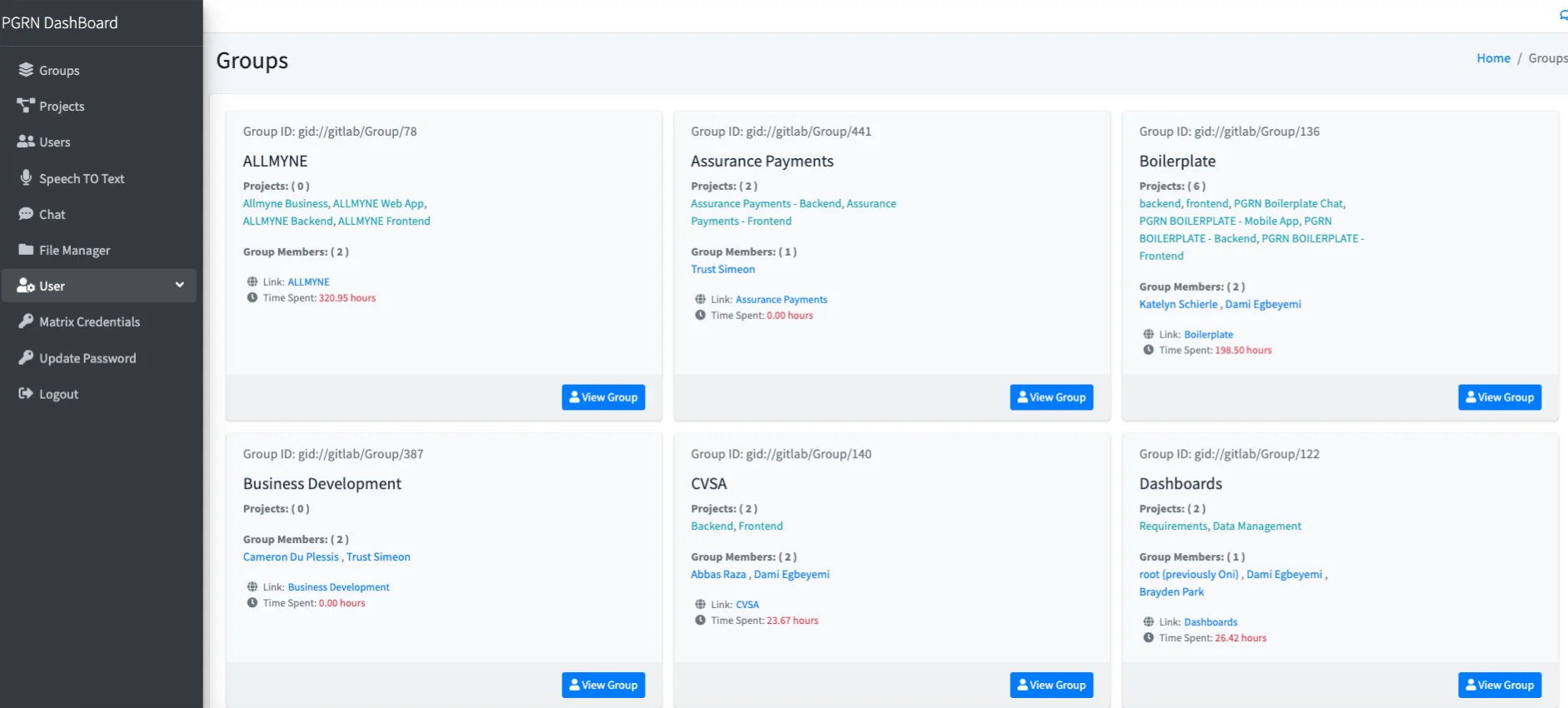Select Katelyn Schierle member link
The width and height of the screenshot is (1568, 708).
(1178, 305)
